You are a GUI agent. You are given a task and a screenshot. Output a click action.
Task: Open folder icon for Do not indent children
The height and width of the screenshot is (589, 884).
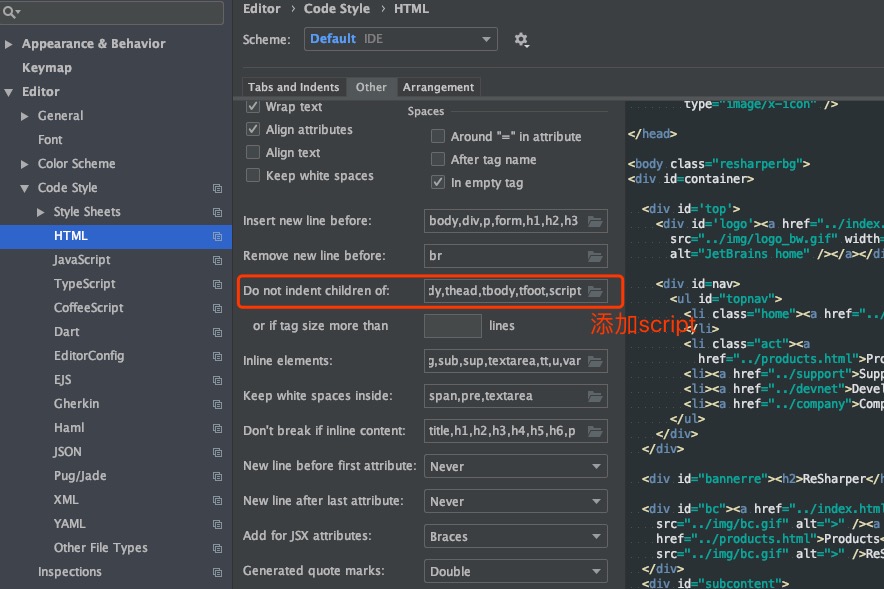[595, 291]
